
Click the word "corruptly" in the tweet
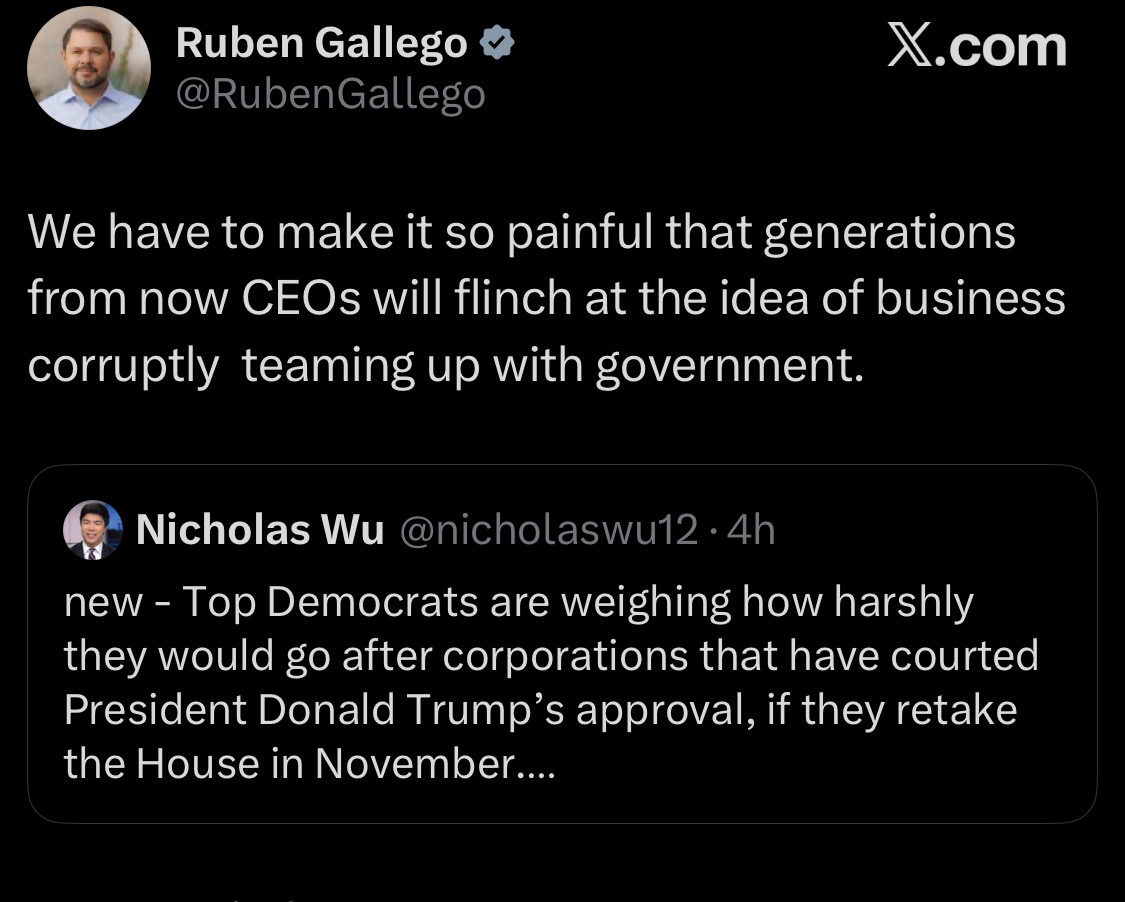[122, 365]
